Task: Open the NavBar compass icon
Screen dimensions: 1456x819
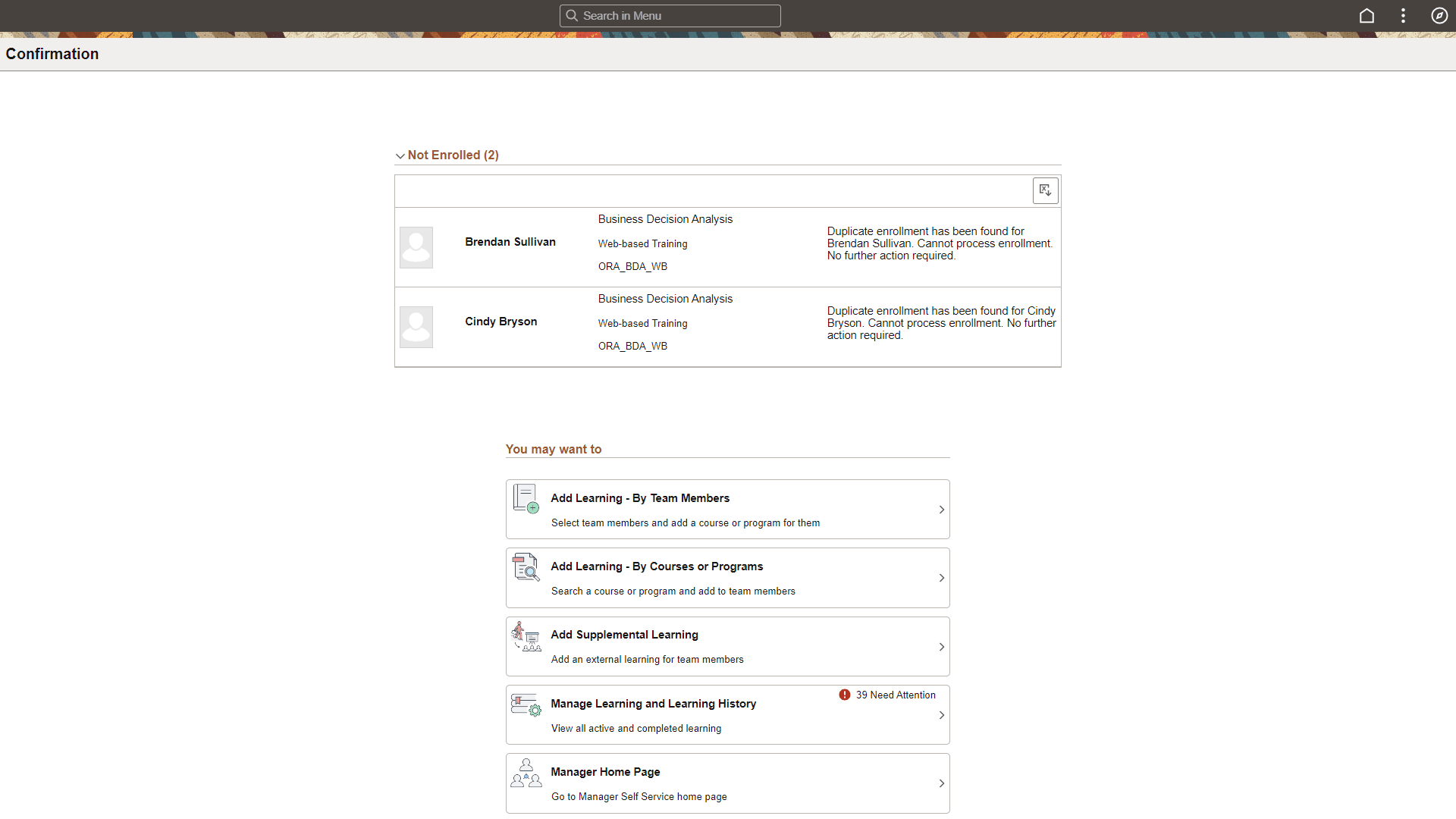Action: point(1439,15)
